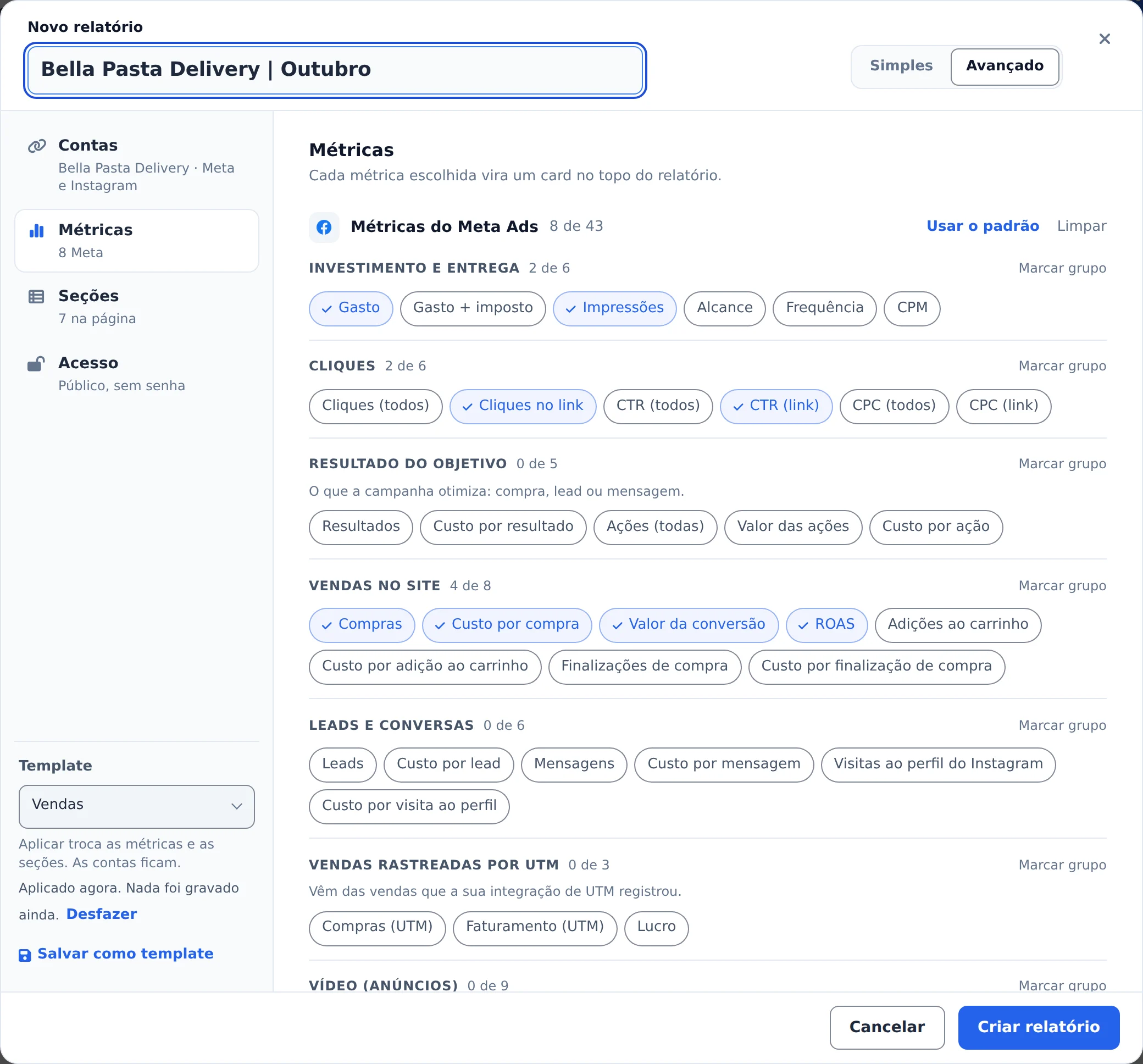Click the Facebook logo beside Métricas do Meta Ads

click(x=324, y=227)
